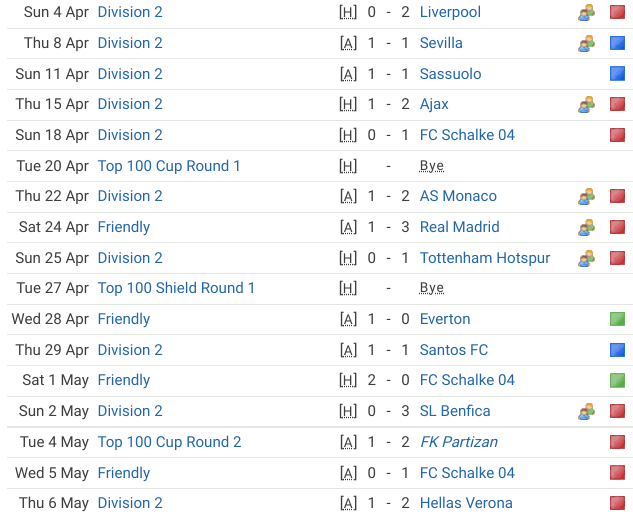Click Friendly link on Wed 28 Apr
The width and height of the screenshot is (633, 516).
tap(124, 319)
